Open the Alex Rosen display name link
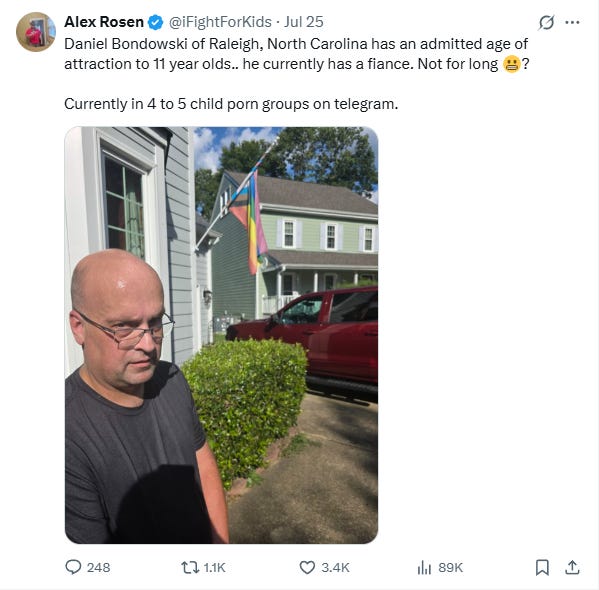The width and height of the screenshot is (599, 590). click(x=104, y=22)
